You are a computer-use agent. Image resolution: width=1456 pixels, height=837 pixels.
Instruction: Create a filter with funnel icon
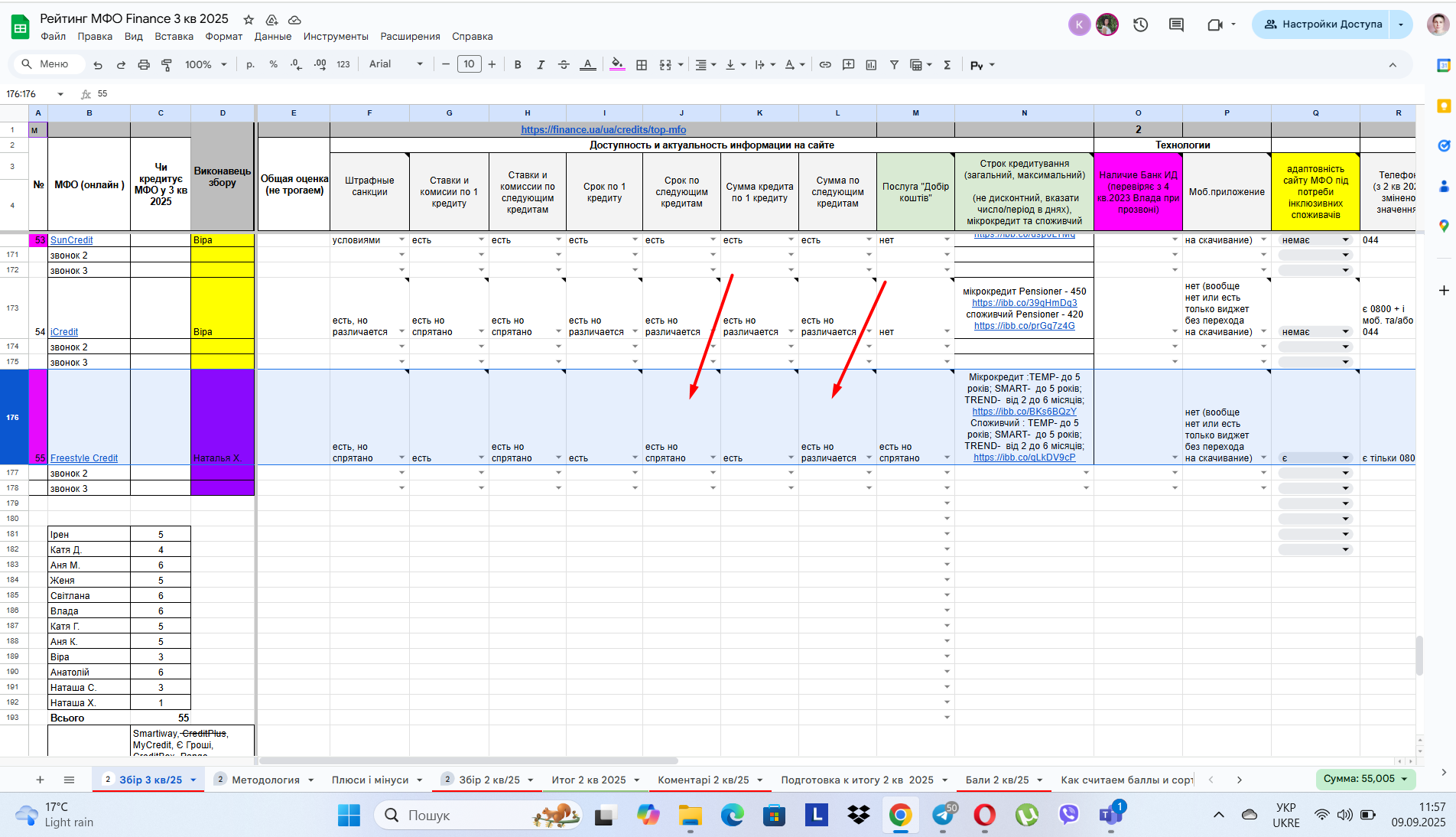click(894, 65)
